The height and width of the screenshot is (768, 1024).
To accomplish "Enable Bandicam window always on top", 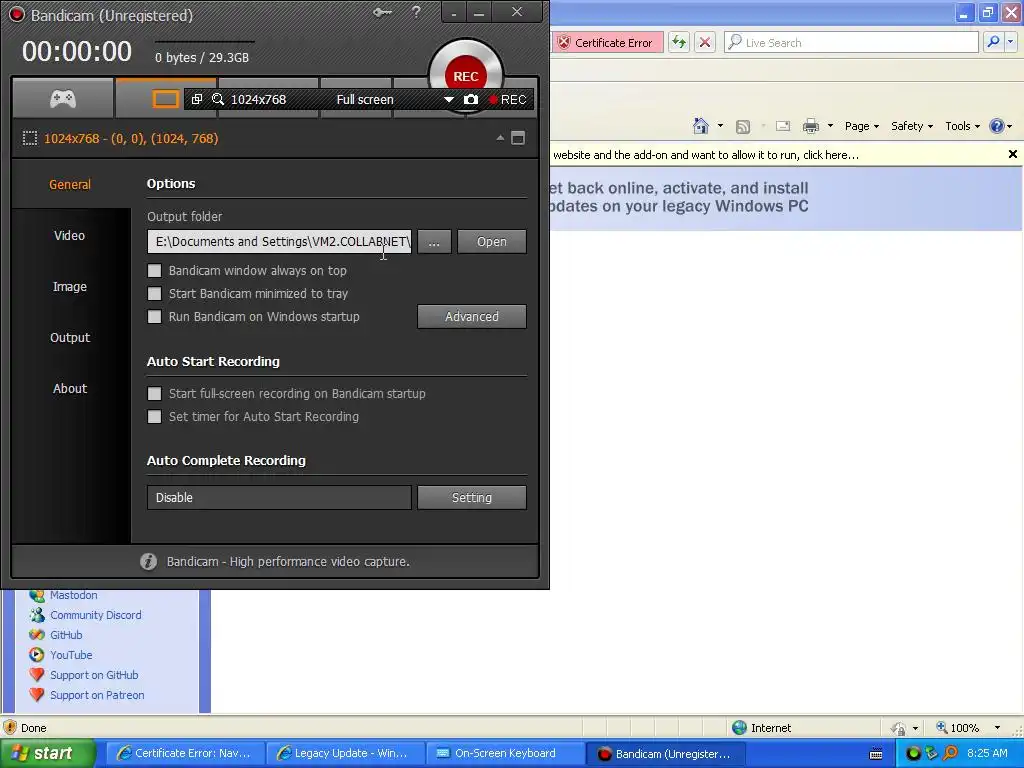I will [155, 270].
